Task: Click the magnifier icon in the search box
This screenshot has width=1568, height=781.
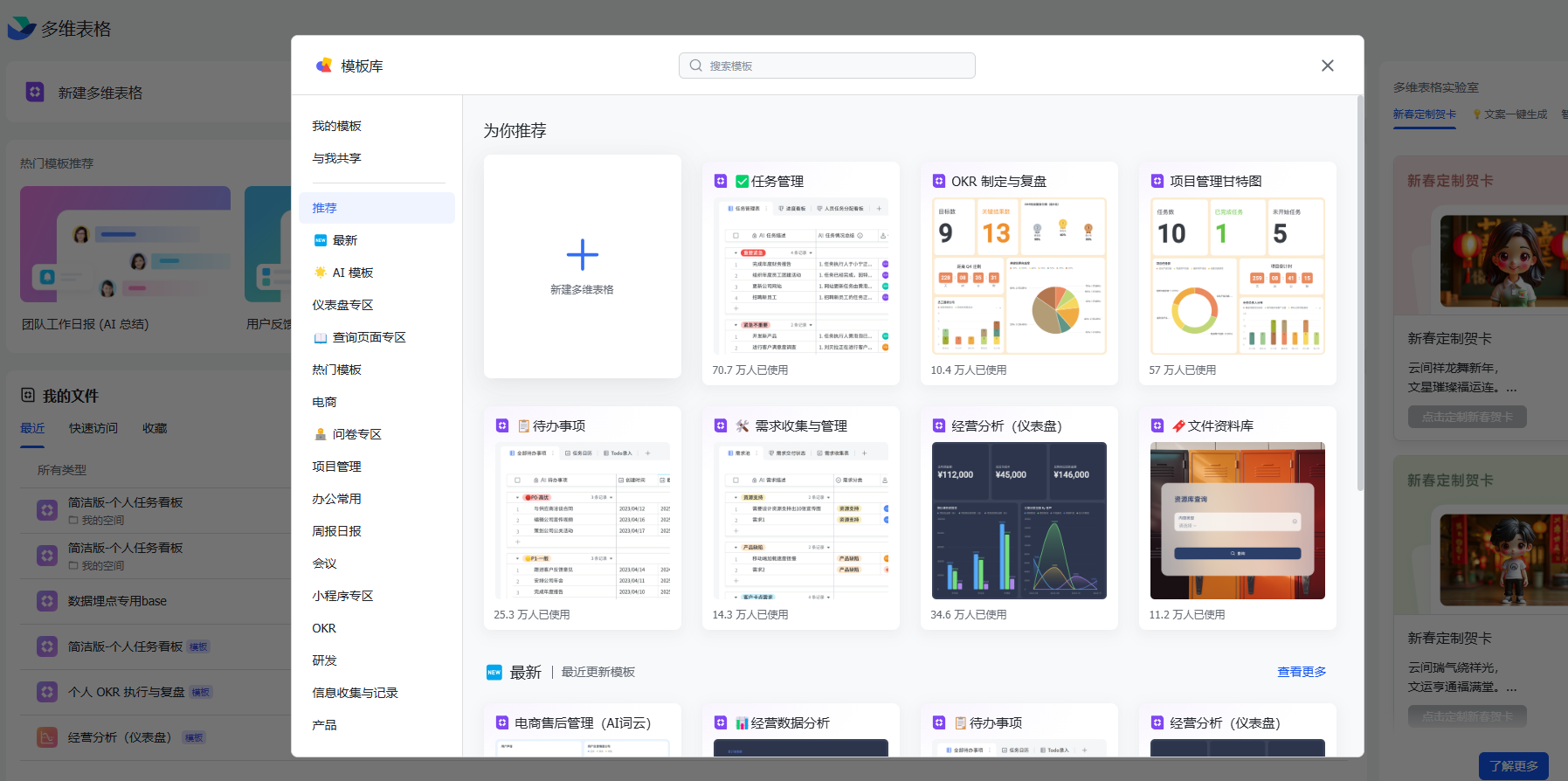Action: click(x=696, y=66)
